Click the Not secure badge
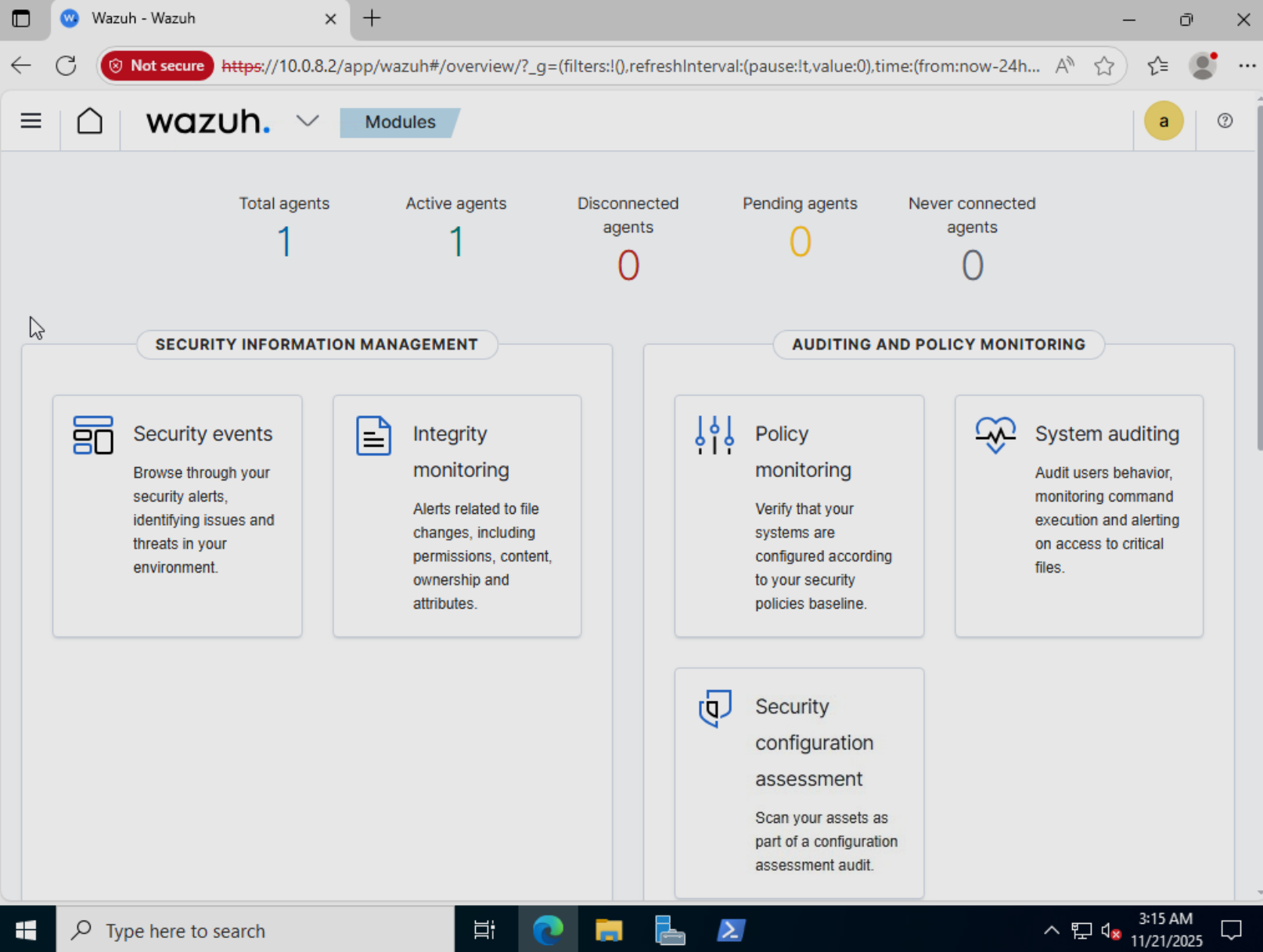The height and width of the screenshot is (952, 1263). (157, 66)
